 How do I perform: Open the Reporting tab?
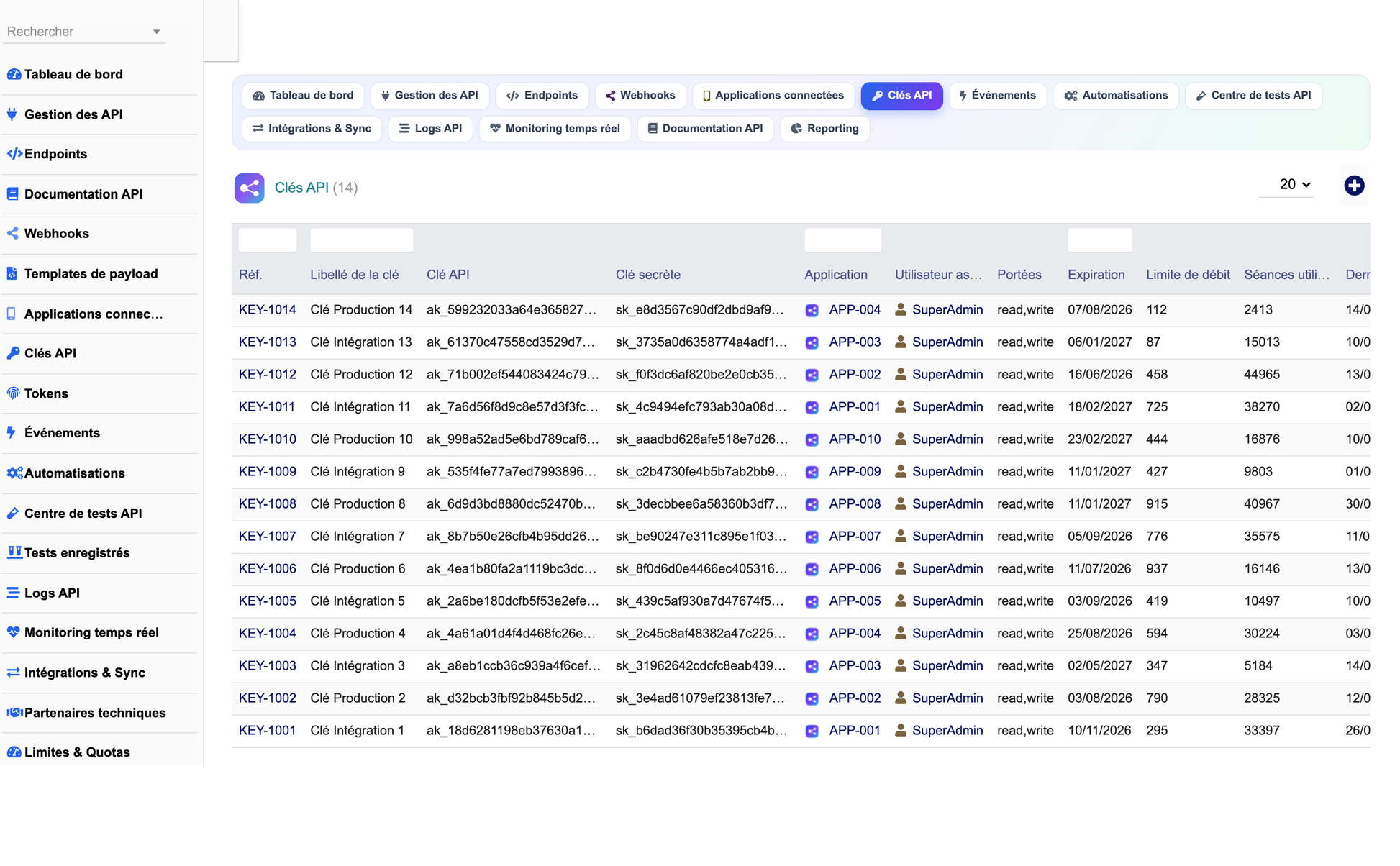pyautogui.click(x=824, y=129)
